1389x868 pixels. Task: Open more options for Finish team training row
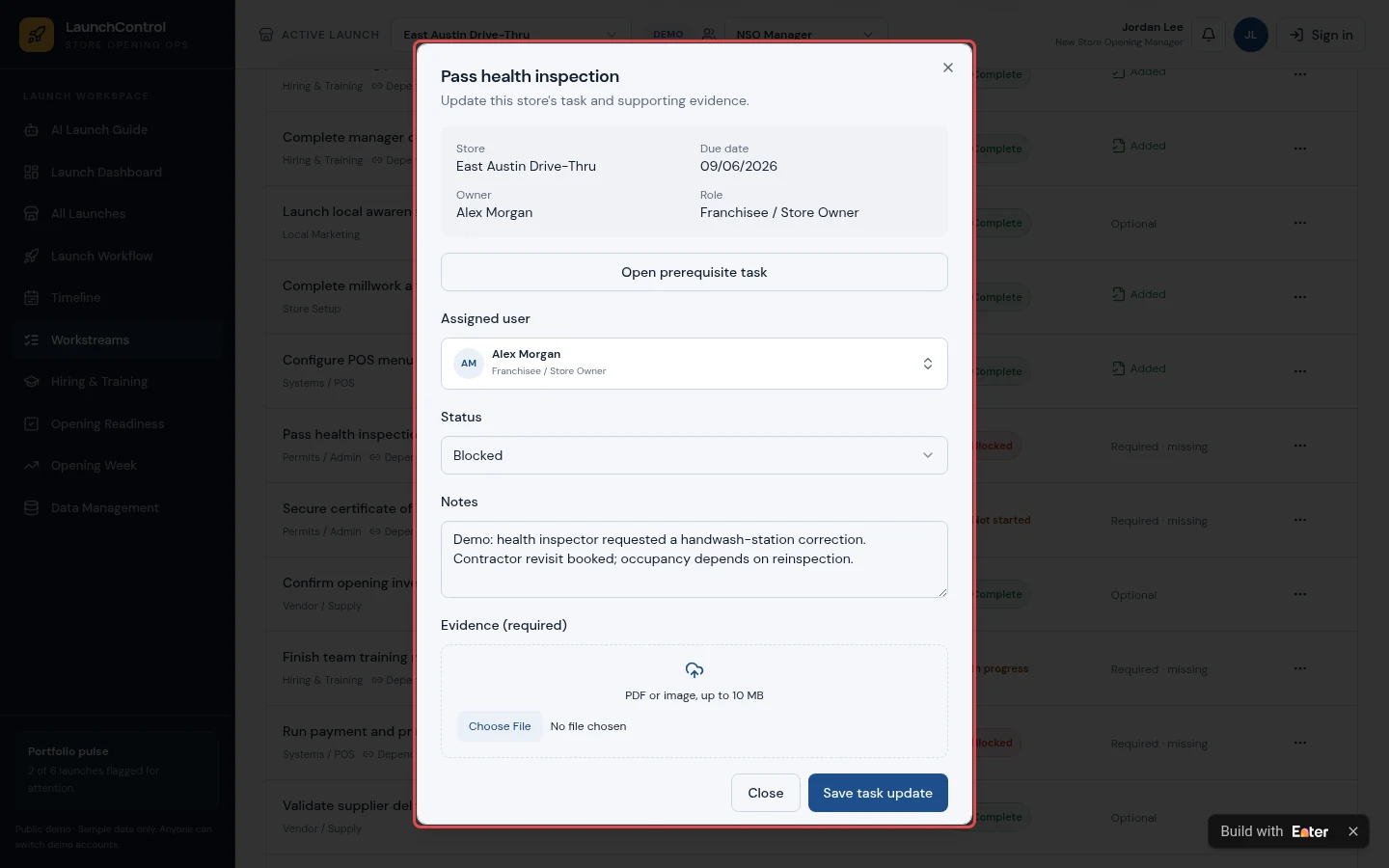(1300, 668)
